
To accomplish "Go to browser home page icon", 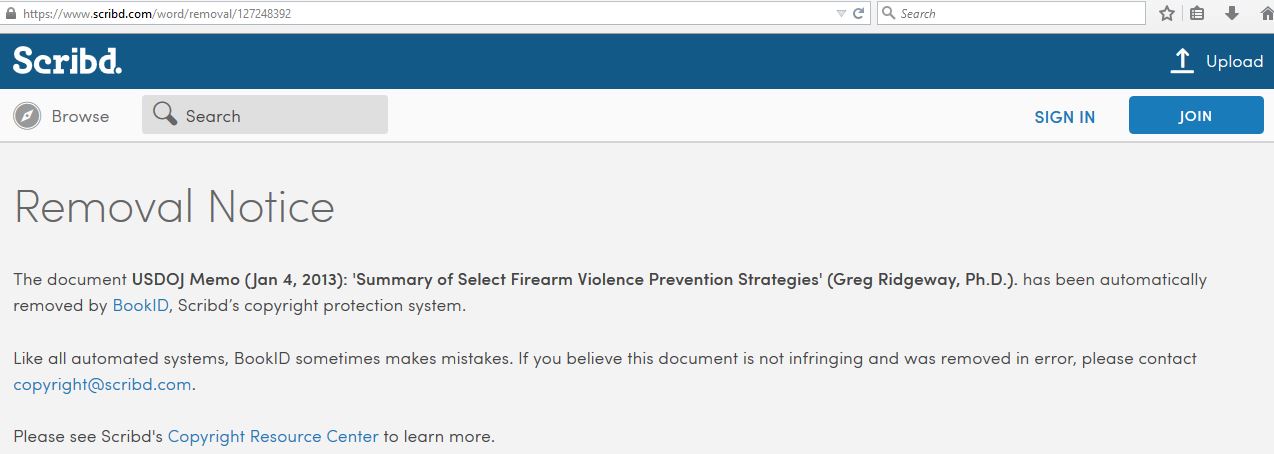I will [1264, 14].
